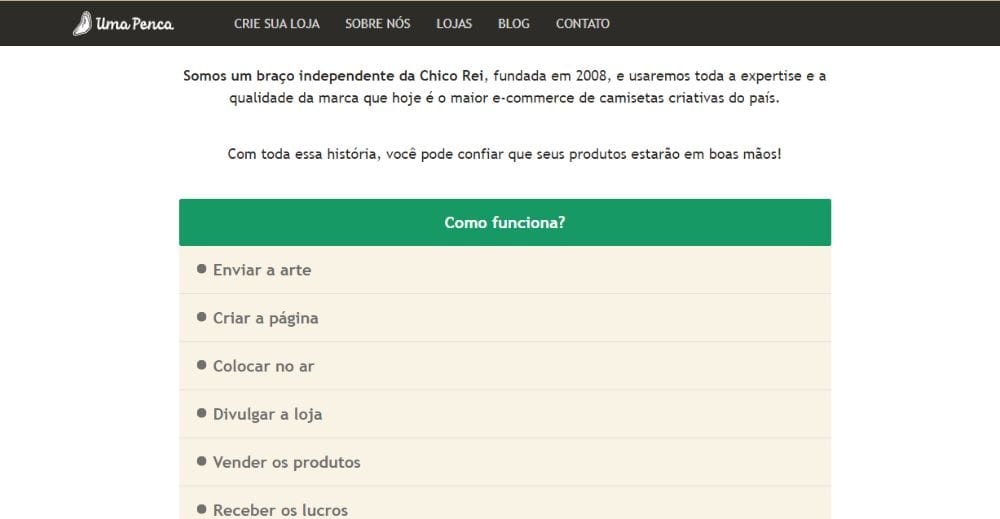Expand the Receber os lucros section
Image resolution: width=1000 pixels, height=519 pixels.
pyautogui.click(x=280, y=509)
